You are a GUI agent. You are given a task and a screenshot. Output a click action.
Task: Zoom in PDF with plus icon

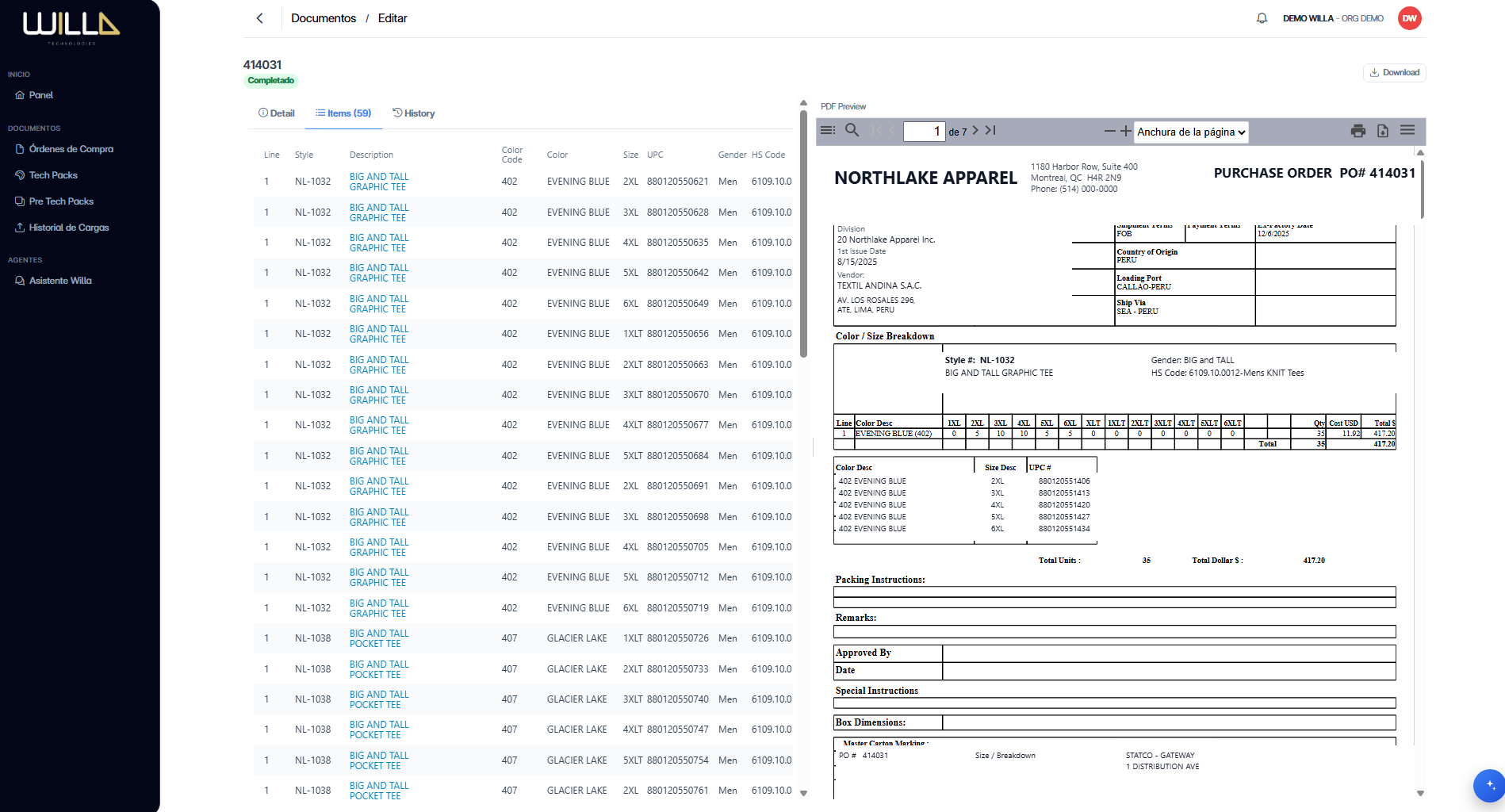click(x=1125, y=131)
